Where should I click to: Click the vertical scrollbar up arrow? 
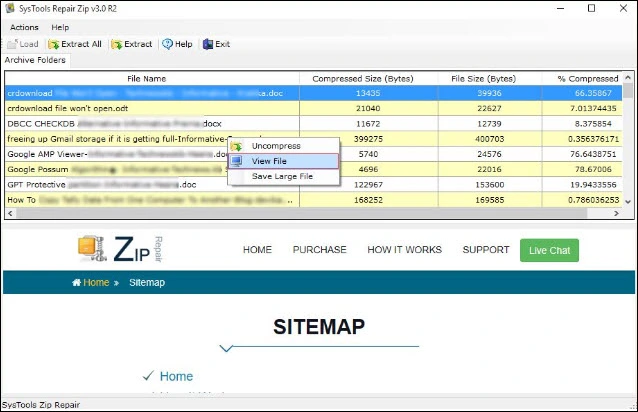[x=628, y=77]
